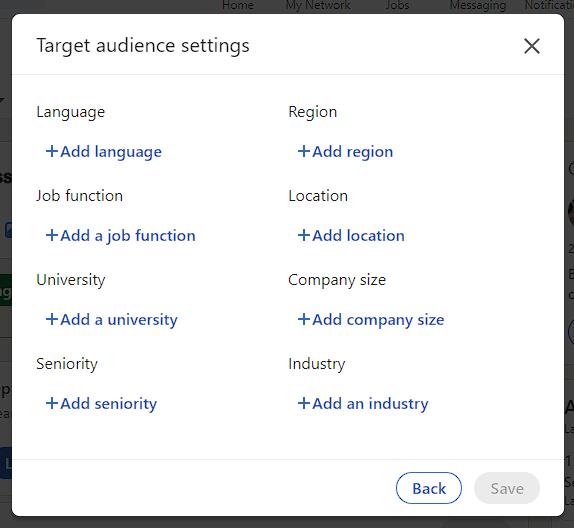Click plus icon beside Add seniority
This screenshot has height=528, width=574.
pos(52,403)
